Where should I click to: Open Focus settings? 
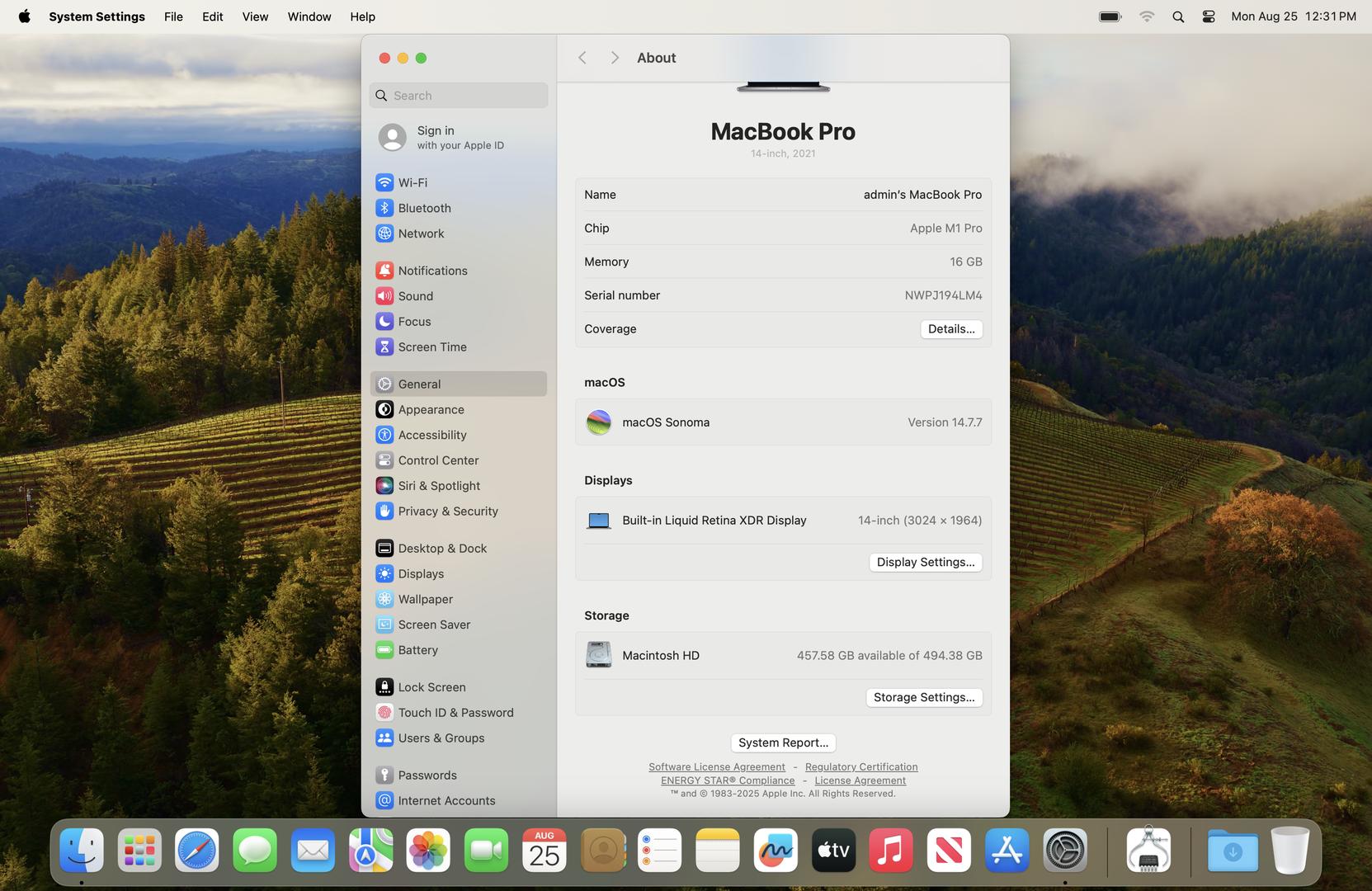pos(458,322)
